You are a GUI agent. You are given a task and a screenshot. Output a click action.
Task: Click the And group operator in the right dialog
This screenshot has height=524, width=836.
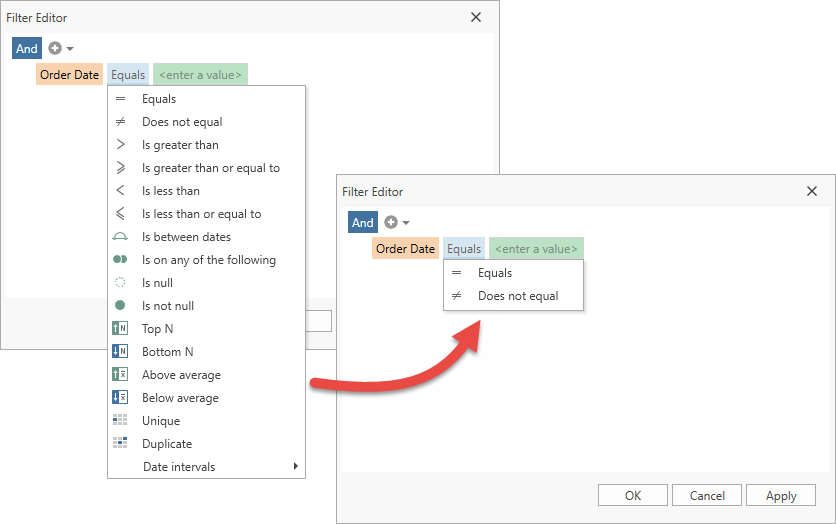(363, 223)
